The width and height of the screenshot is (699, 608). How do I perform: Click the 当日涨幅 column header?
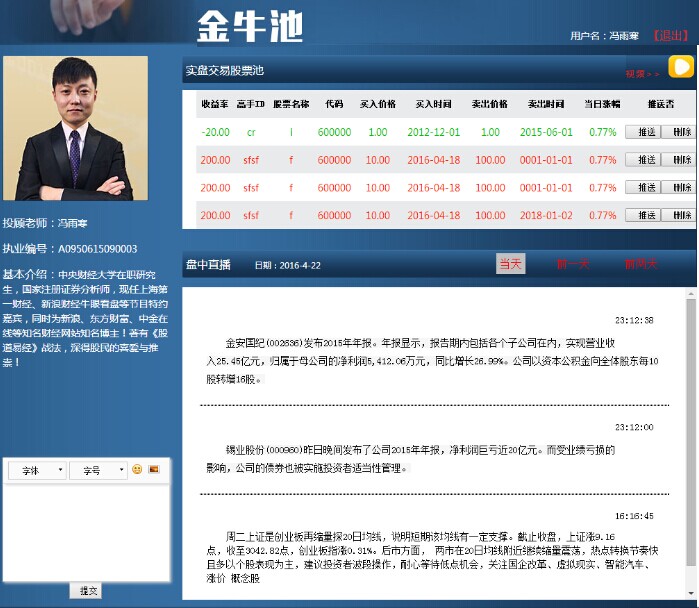[602, 104]
